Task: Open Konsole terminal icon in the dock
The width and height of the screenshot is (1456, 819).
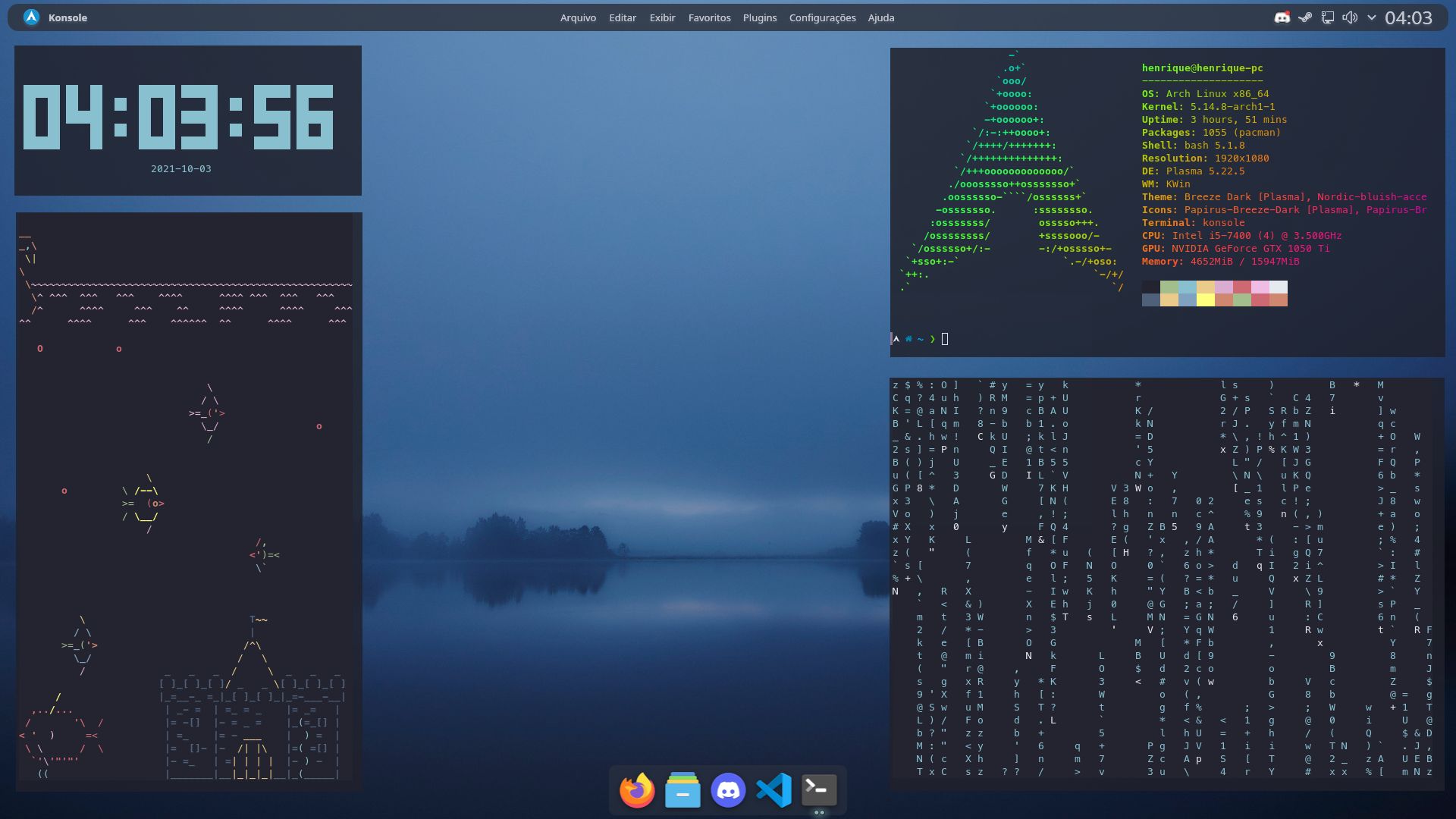Action: click(x=819, y=790)
